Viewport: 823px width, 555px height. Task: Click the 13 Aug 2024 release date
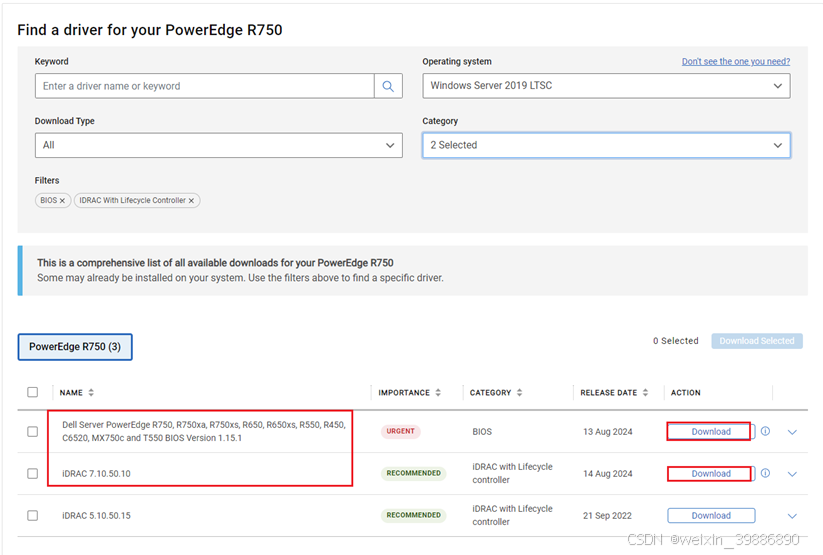[x=608, y=432]
